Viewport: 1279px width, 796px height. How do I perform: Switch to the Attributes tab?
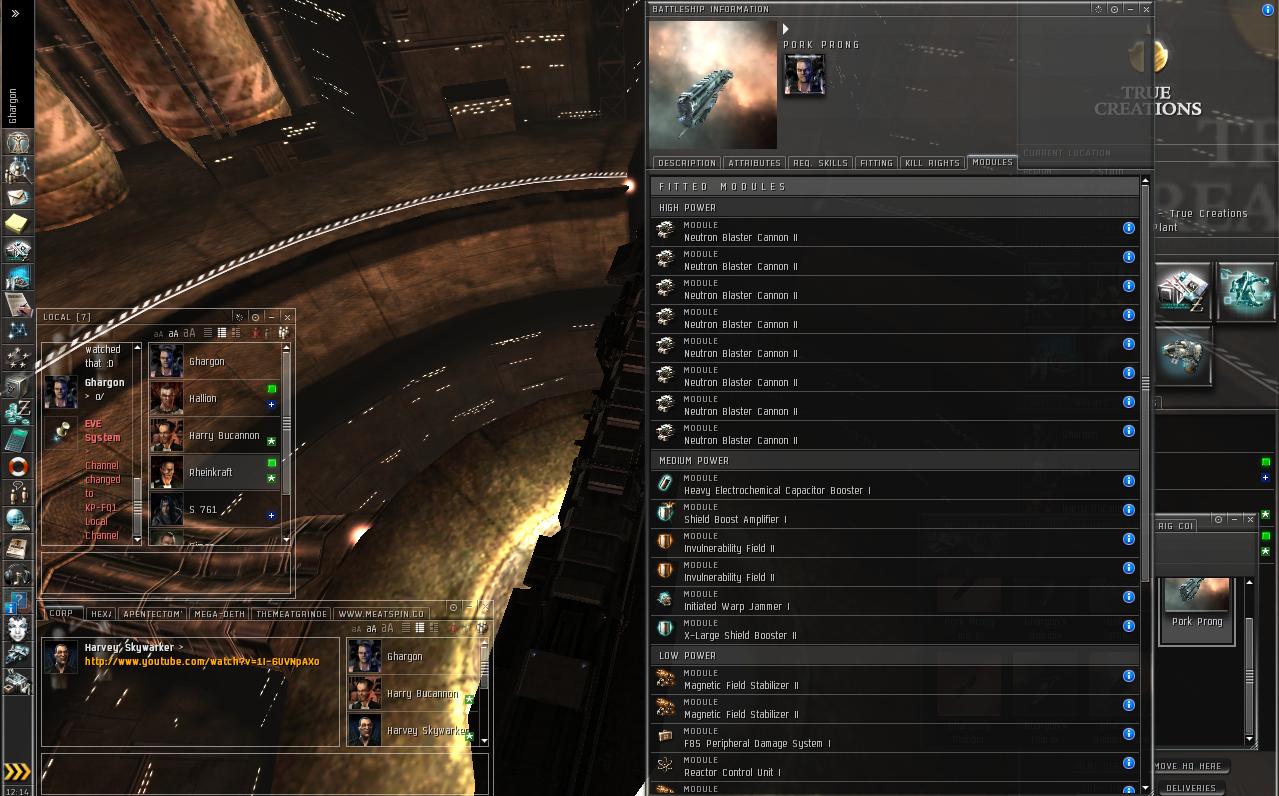pyautogui.click(x=754, y=163)
